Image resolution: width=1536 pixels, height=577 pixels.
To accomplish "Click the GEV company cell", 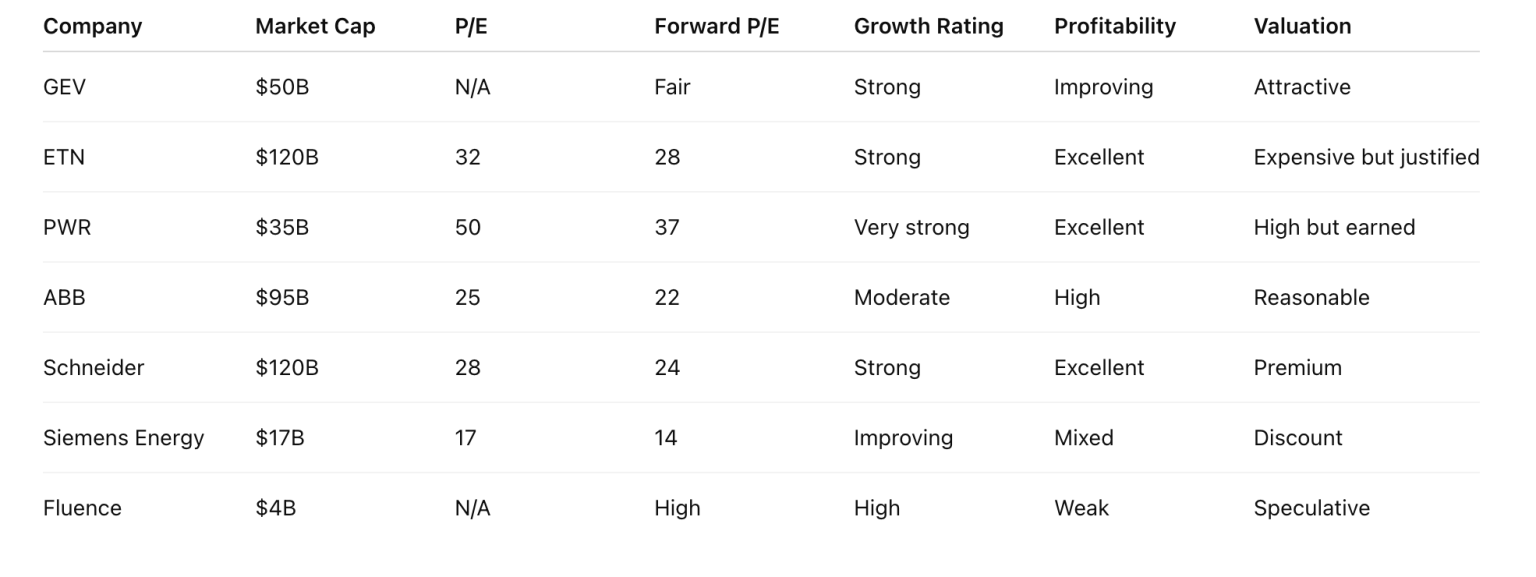I will 64,87.
